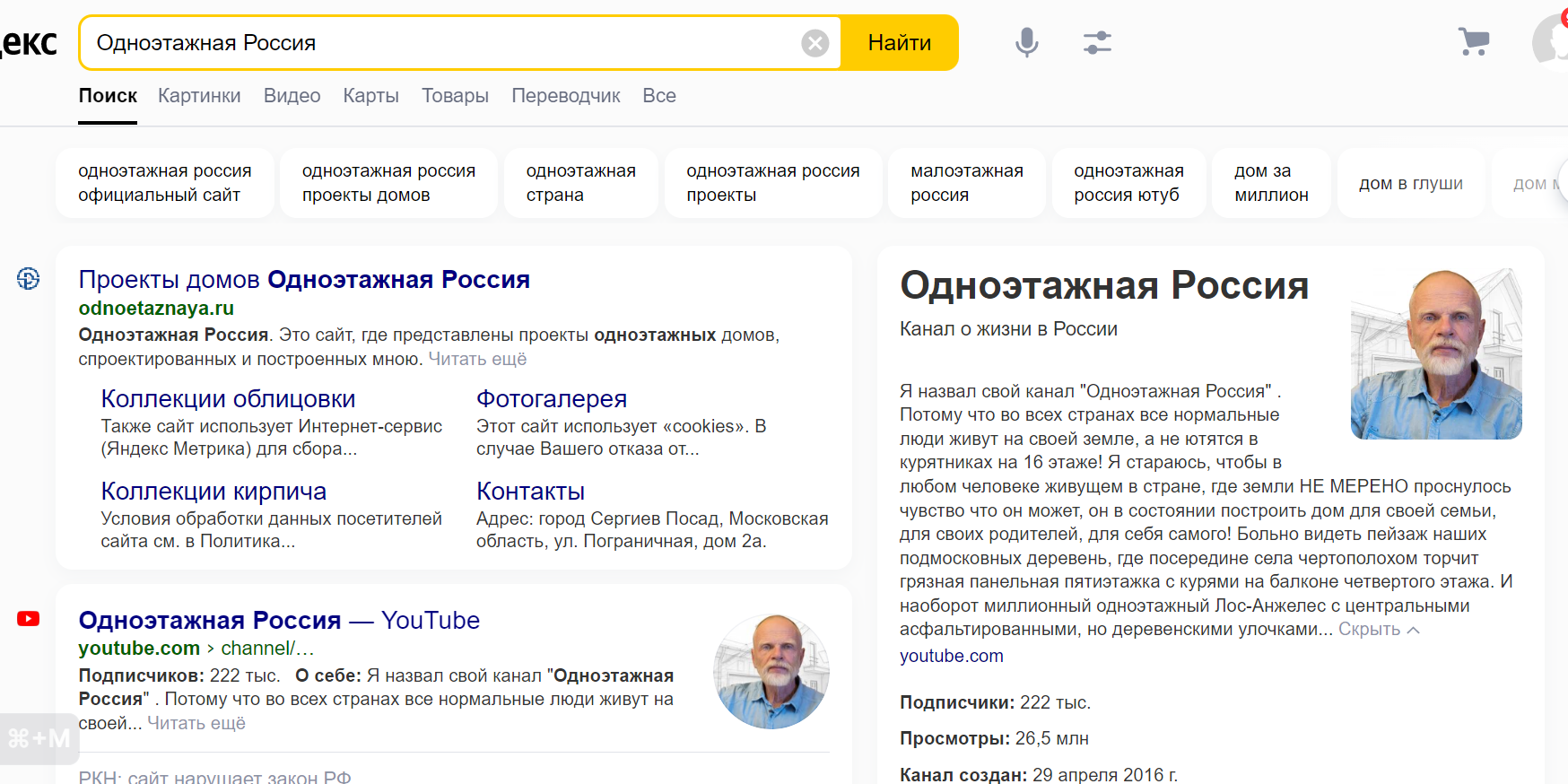Select suggestion chip 'дом в глуши'

pos(1410,183)
